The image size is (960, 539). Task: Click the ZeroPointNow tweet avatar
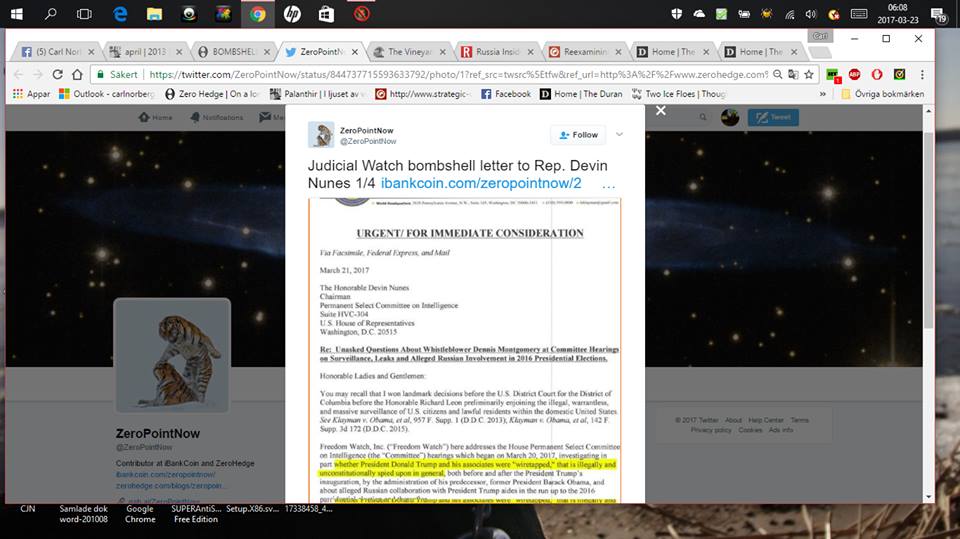(x=321, y=135)
